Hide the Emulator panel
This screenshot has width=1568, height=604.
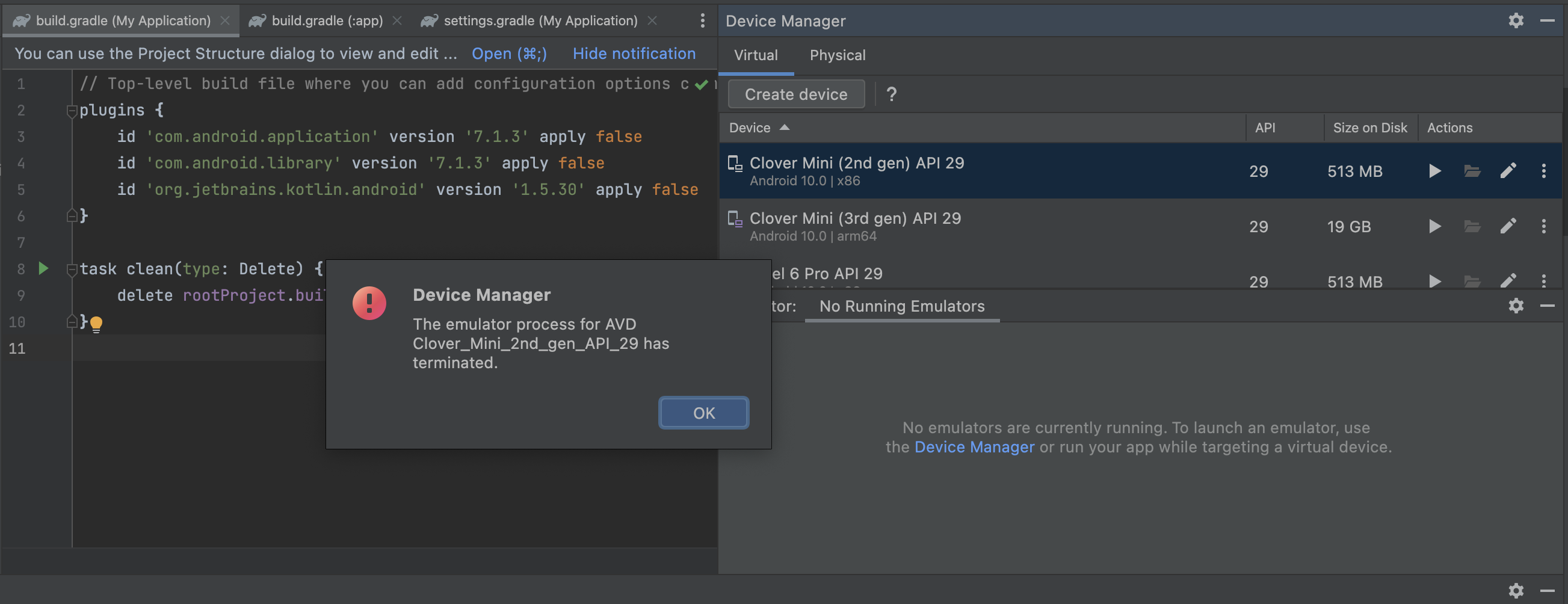tap(1548, 306)
